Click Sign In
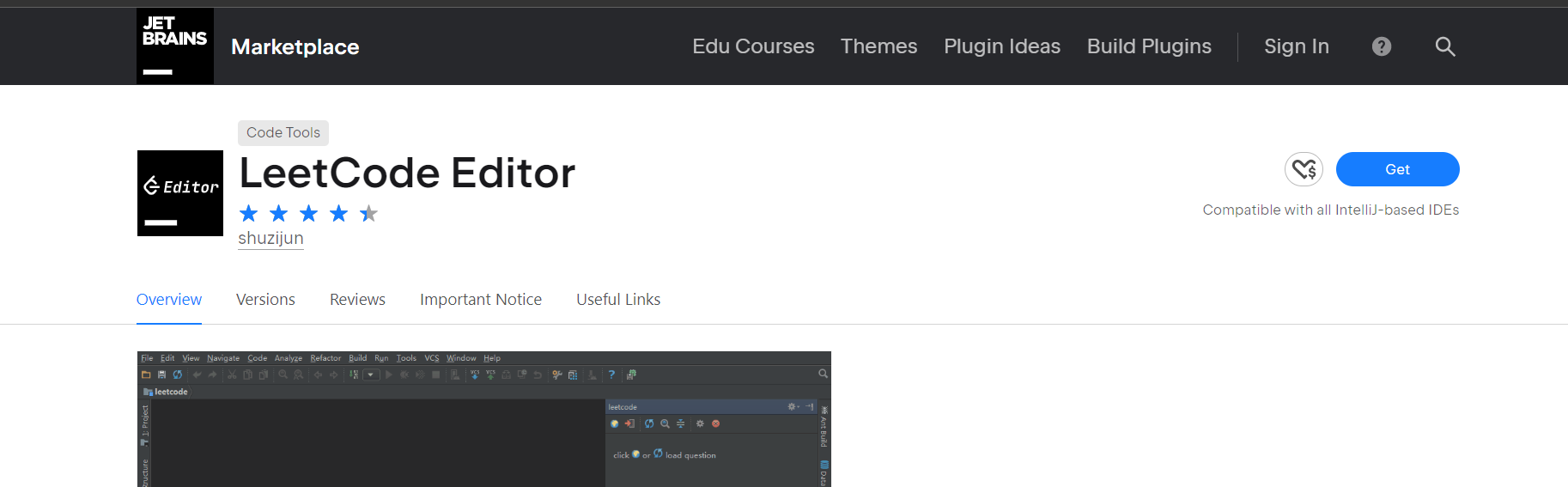The height and width of the screenshot is (487, 1568). click(x=1296, y=46)
